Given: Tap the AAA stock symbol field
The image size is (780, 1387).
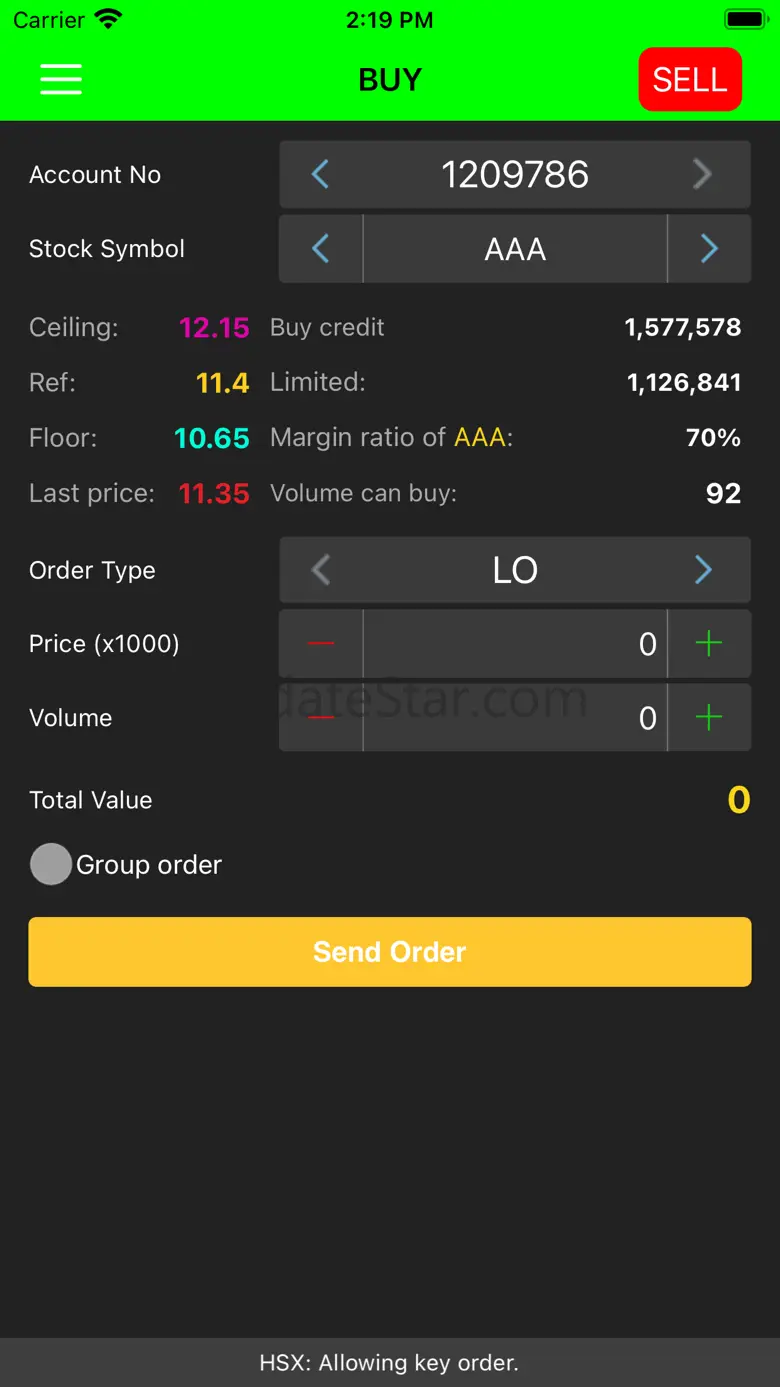Looking at the screenshot, I should click(515, 248).
